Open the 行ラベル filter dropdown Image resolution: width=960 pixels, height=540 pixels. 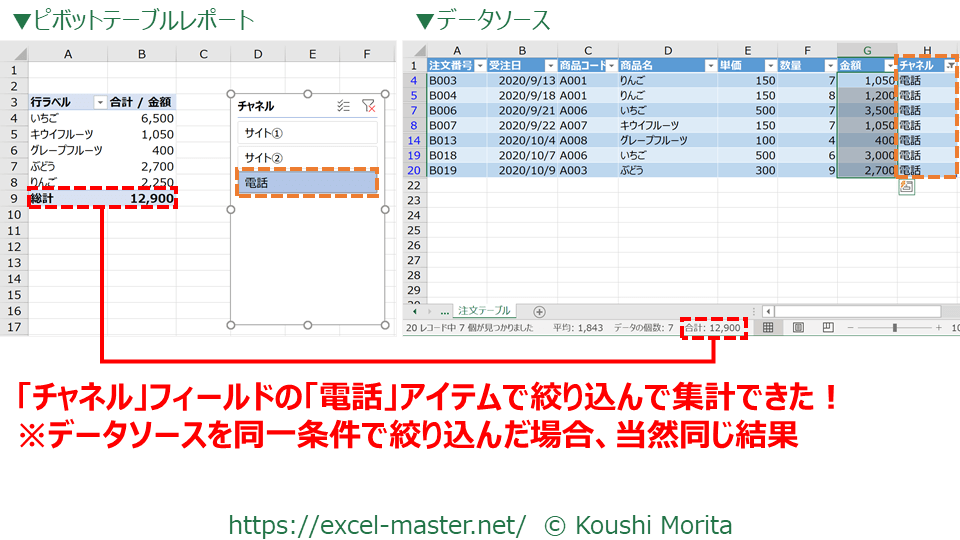(x=99, y=102)
